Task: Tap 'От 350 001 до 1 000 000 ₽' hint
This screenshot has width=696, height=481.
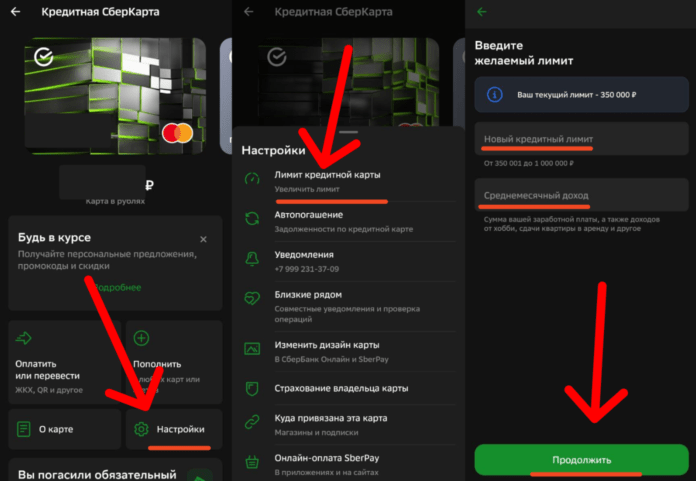Action: pos(529,163)
